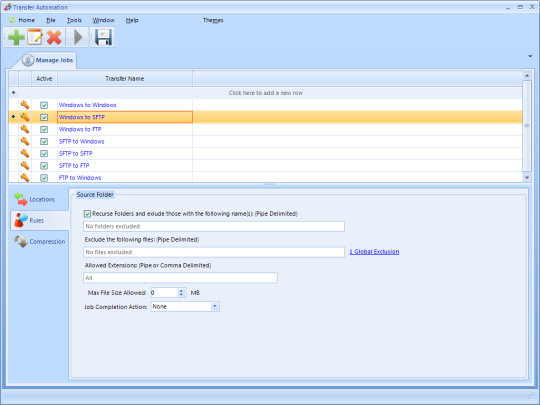Screen dimensions: 540x405
Task: Click the excluded folders input field
Action: coord(214,226)
